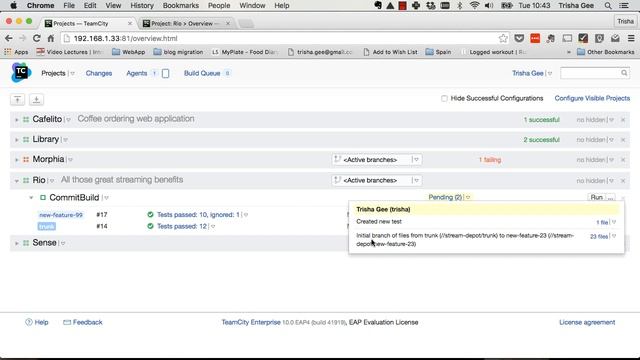Open the Apple menu
This screenshot has height=360, width=640.
click(13, 6)
